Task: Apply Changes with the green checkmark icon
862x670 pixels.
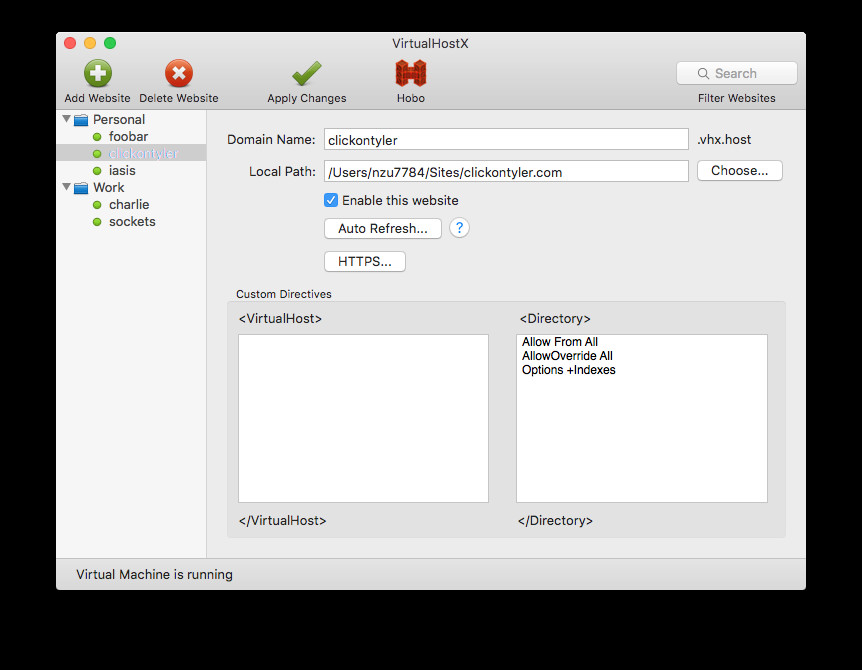Action: pos(307,74)
